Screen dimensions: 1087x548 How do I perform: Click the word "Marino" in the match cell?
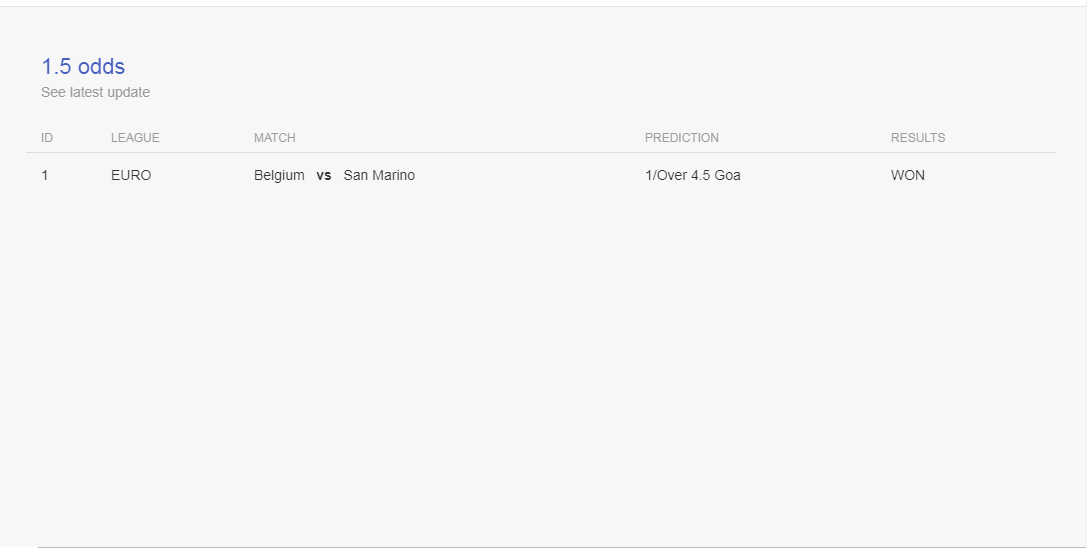point(393,175)
